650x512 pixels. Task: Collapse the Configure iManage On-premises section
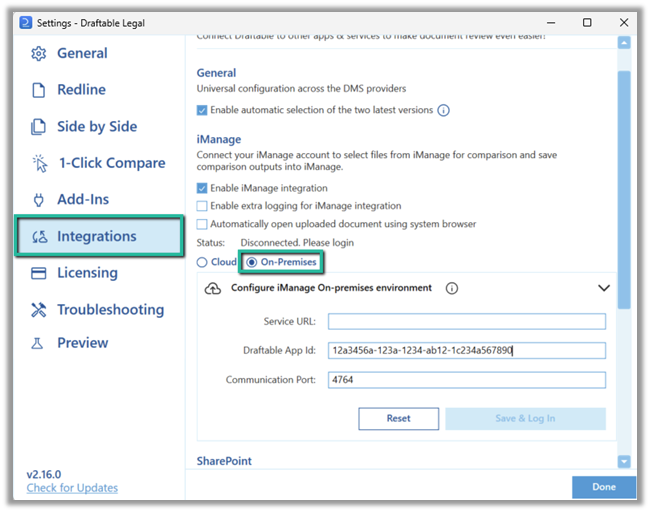point(604,288)
